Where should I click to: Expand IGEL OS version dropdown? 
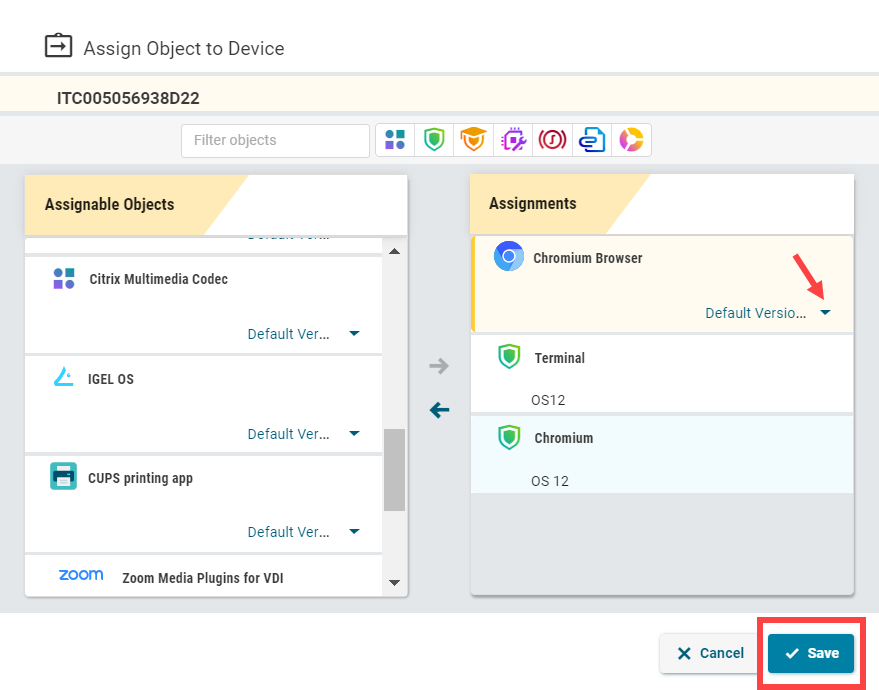click(x=354, y=434)
